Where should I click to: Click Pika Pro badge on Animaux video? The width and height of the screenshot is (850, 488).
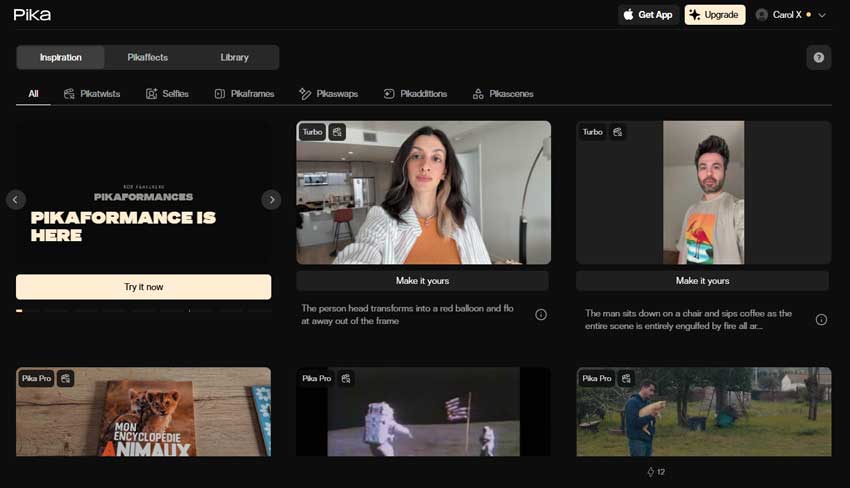coord(36,378)
